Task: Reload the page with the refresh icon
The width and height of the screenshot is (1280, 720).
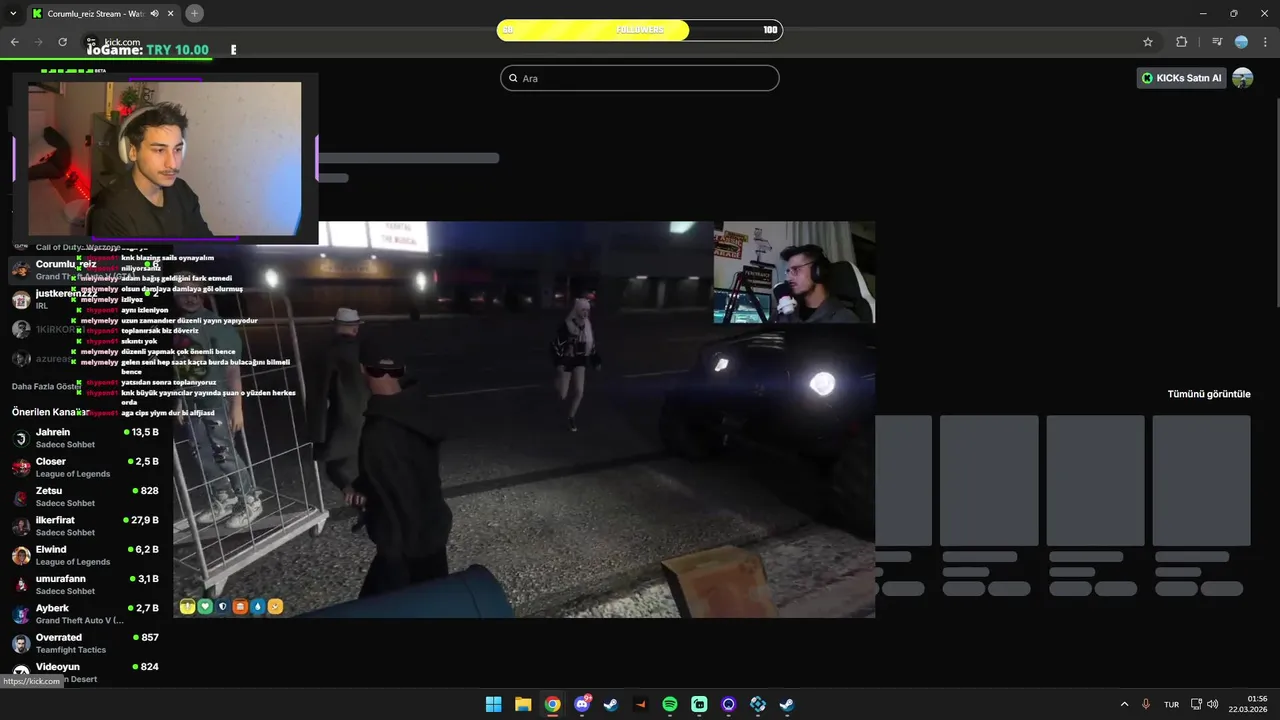Action: (62, 42)
